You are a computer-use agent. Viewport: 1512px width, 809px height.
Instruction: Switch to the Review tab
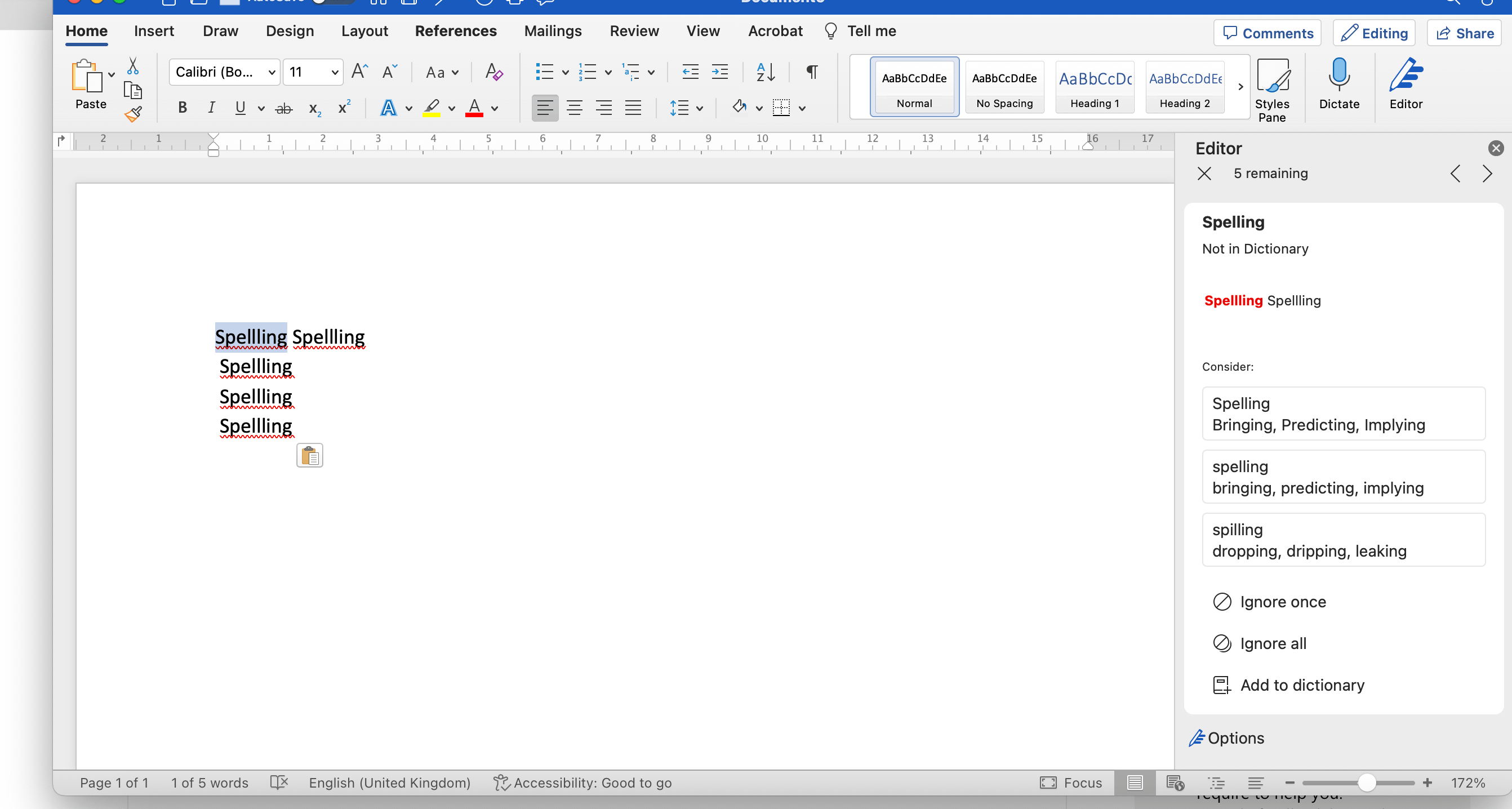point(634,31)
